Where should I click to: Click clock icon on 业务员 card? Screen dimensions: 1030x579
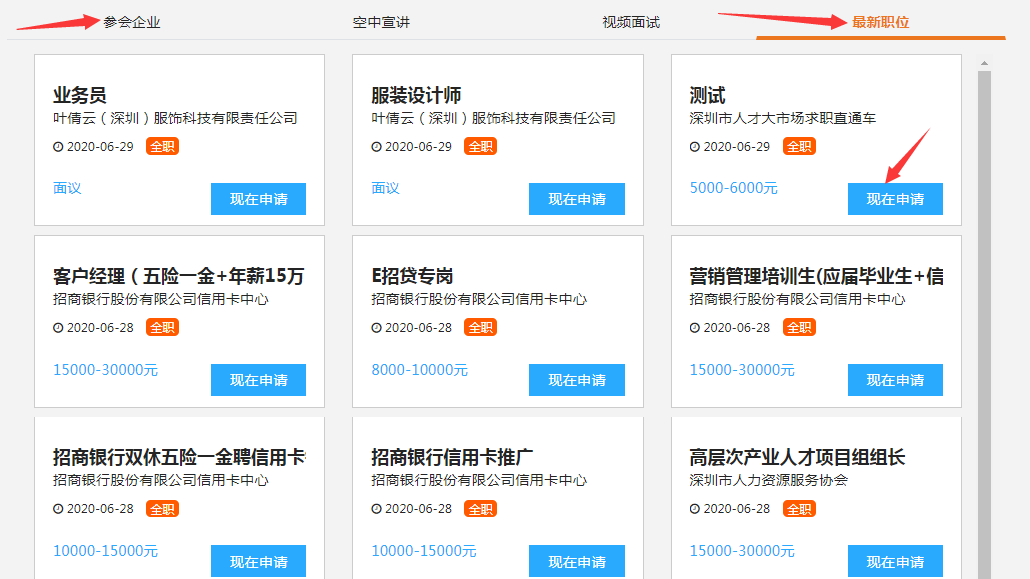[x=58, y=147]
